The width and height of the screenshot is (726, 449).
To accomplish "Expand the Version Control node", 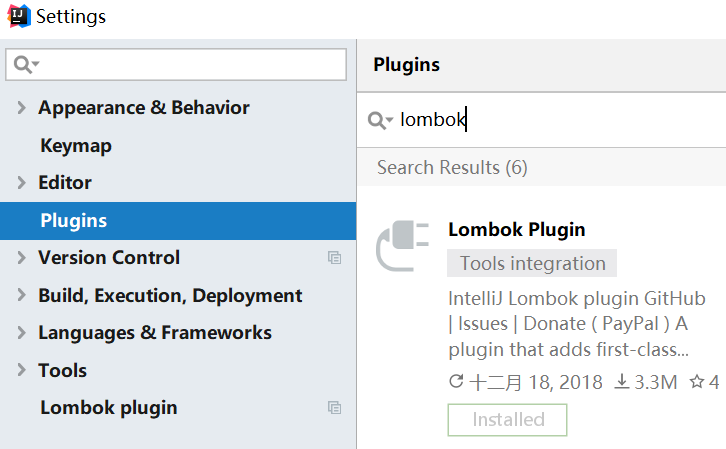I will tap(21, 258).
